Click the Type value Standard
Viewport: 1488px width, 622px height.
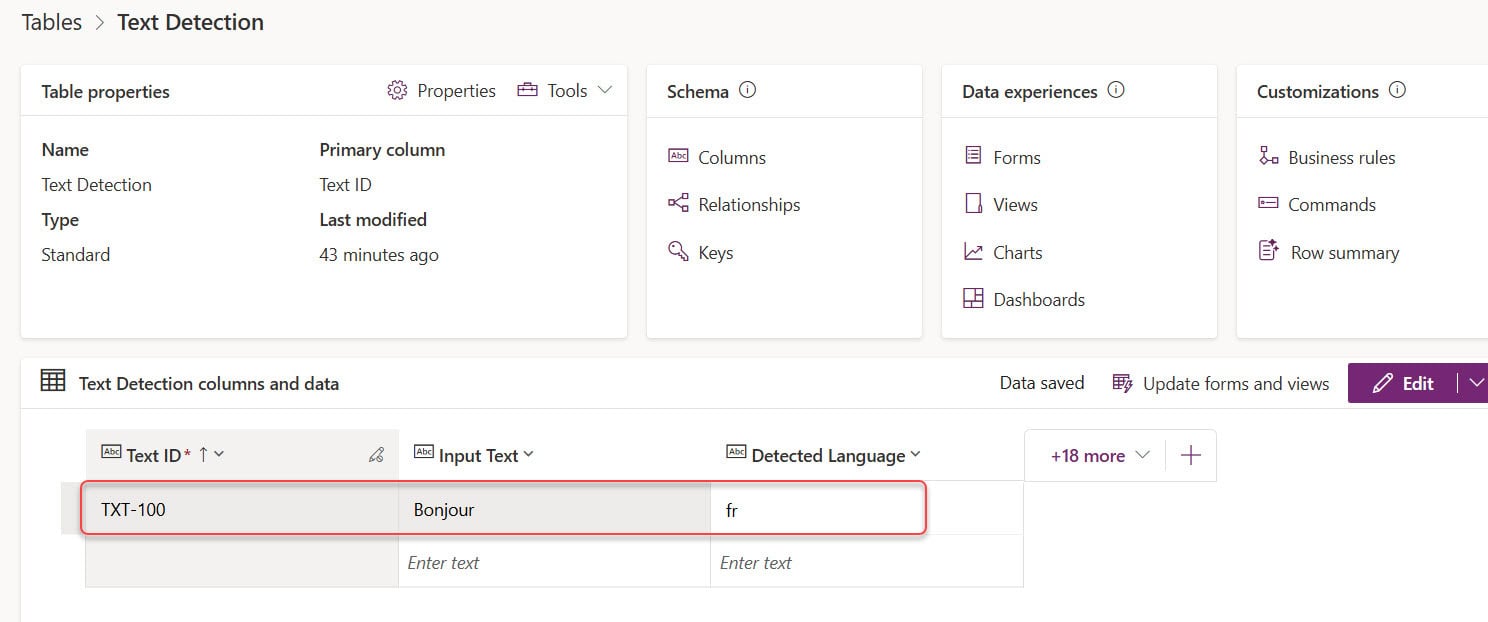[76, 255]
